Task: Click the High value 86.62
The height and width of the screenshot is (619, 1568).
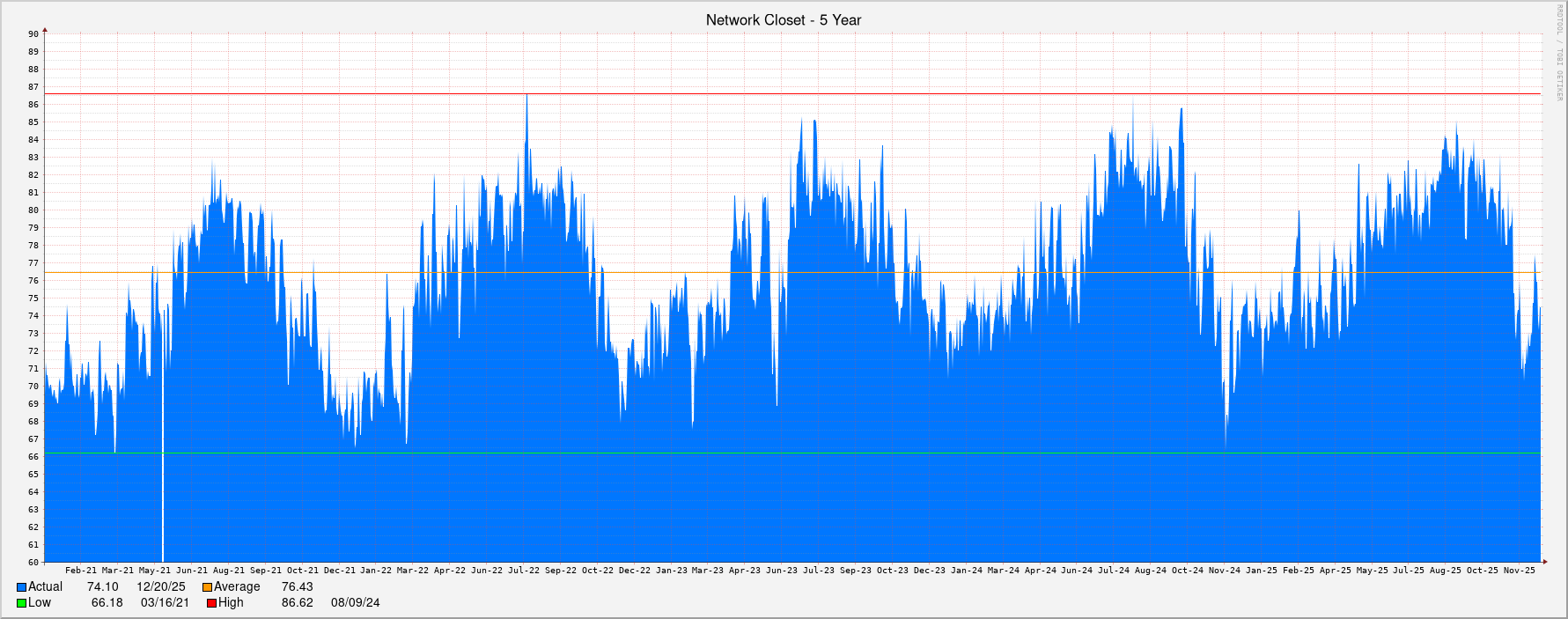Action: [x=297, y=603]
